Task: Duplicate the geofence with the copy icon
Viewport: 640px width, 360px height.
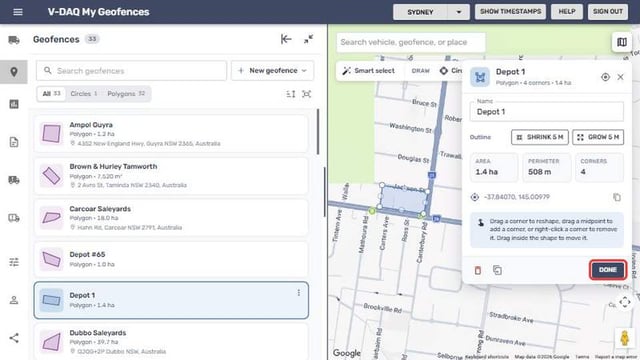Action: tap(497, 270)
